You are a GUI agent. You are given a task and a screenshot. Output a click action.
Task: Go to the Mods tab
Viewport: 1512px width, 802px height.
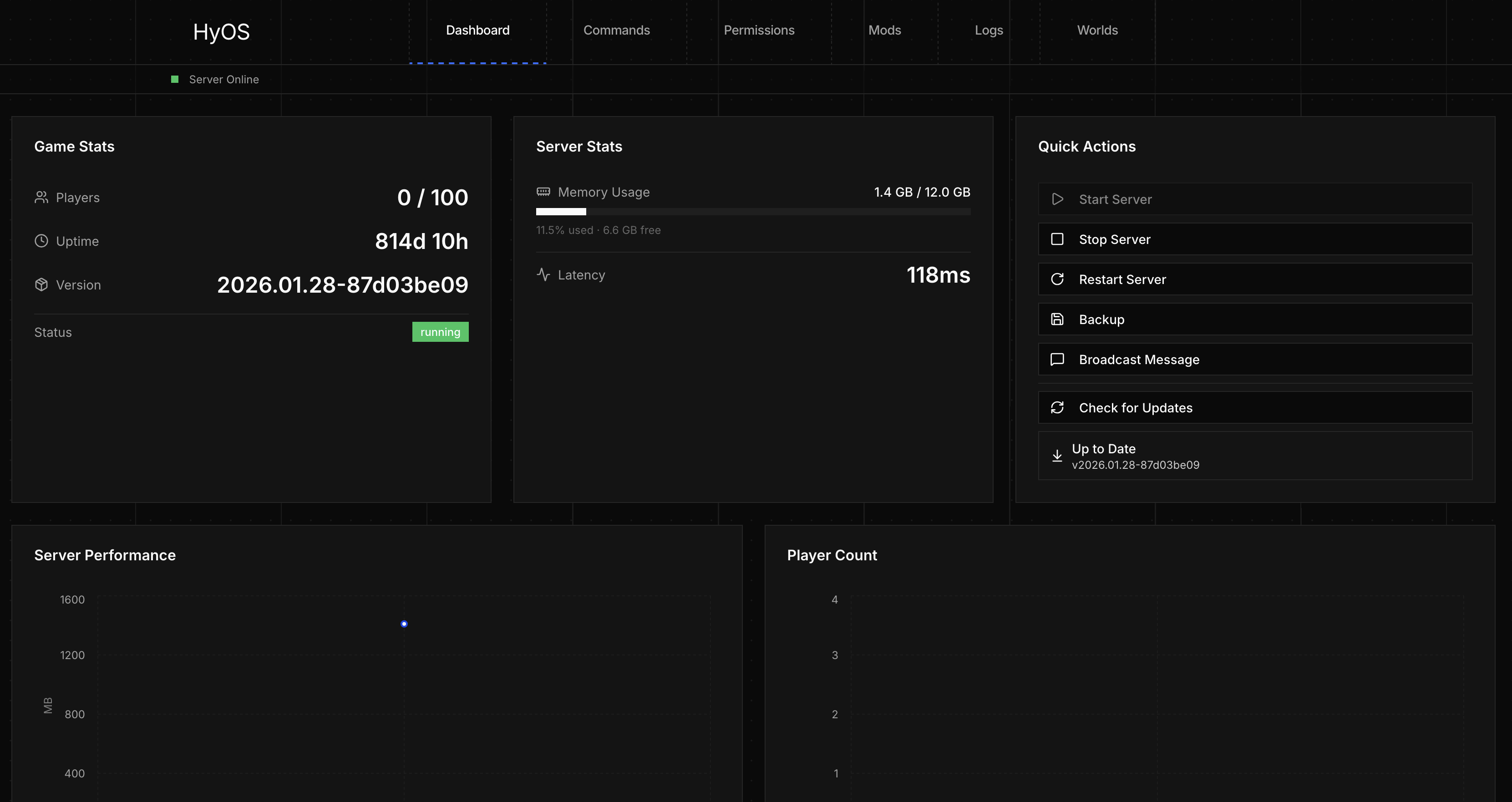tap(884, 30)
